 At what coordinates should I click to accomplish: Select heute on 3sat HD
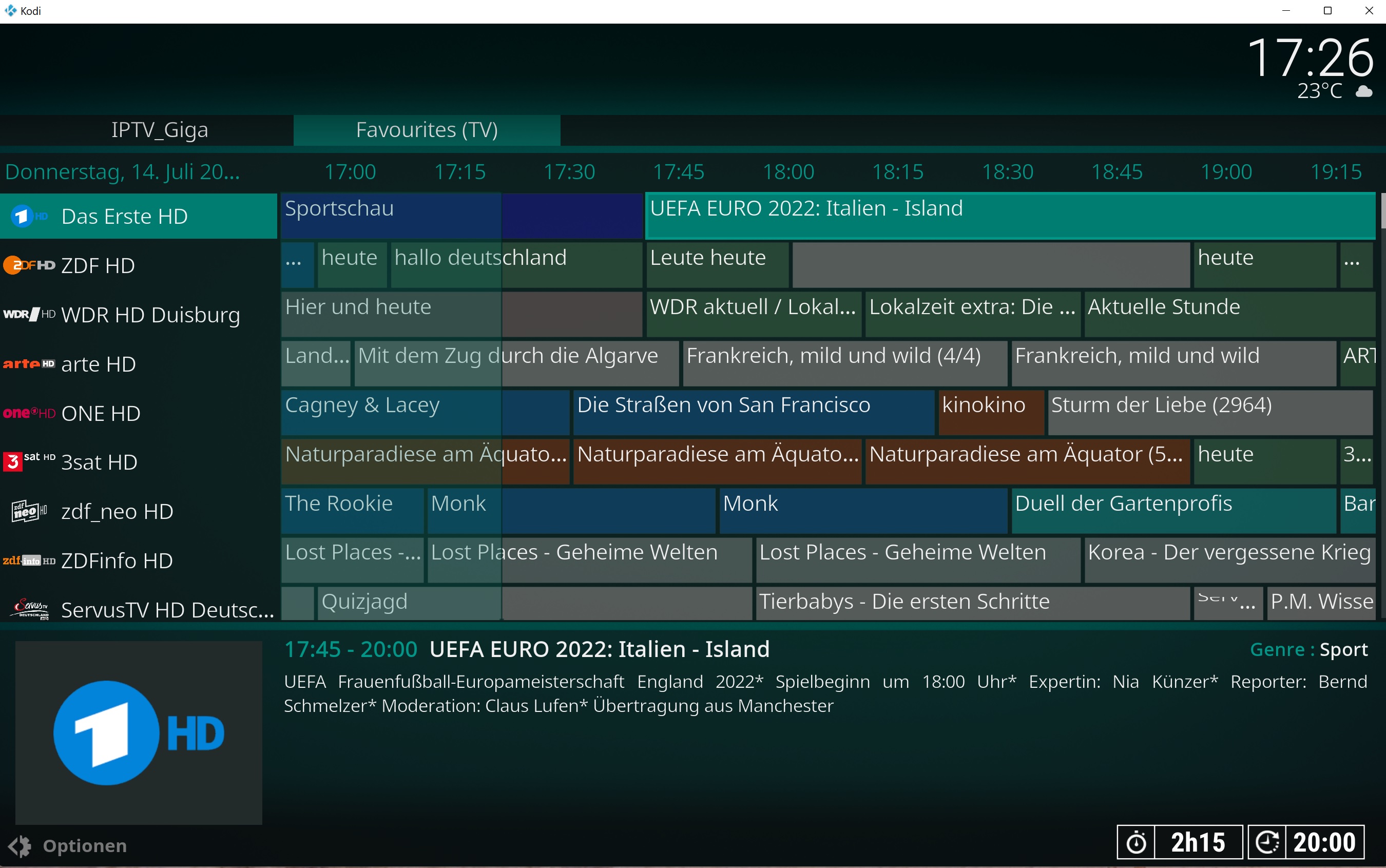(1264, 461)
